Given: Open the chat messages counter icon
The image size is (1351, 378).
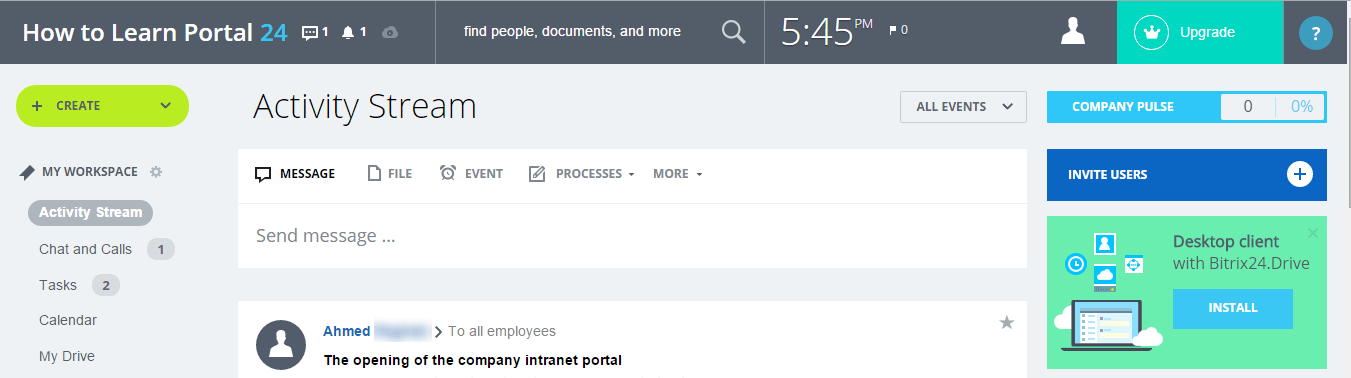Looking at the screenshot, I should pos(315,32).
